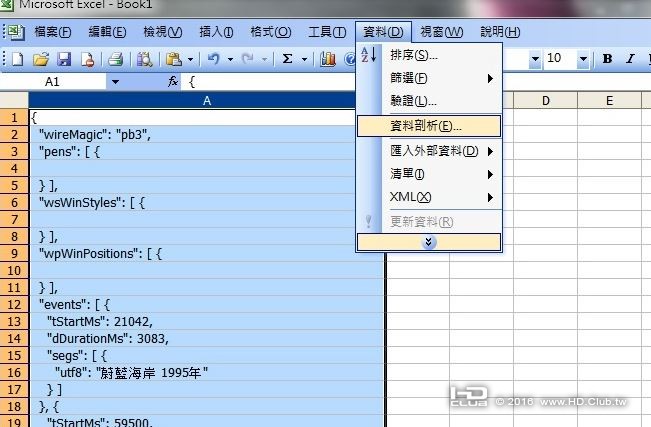Open the 檢視(V) menu
The width and height of the screenshot is (651, 427).
[162, 32]
